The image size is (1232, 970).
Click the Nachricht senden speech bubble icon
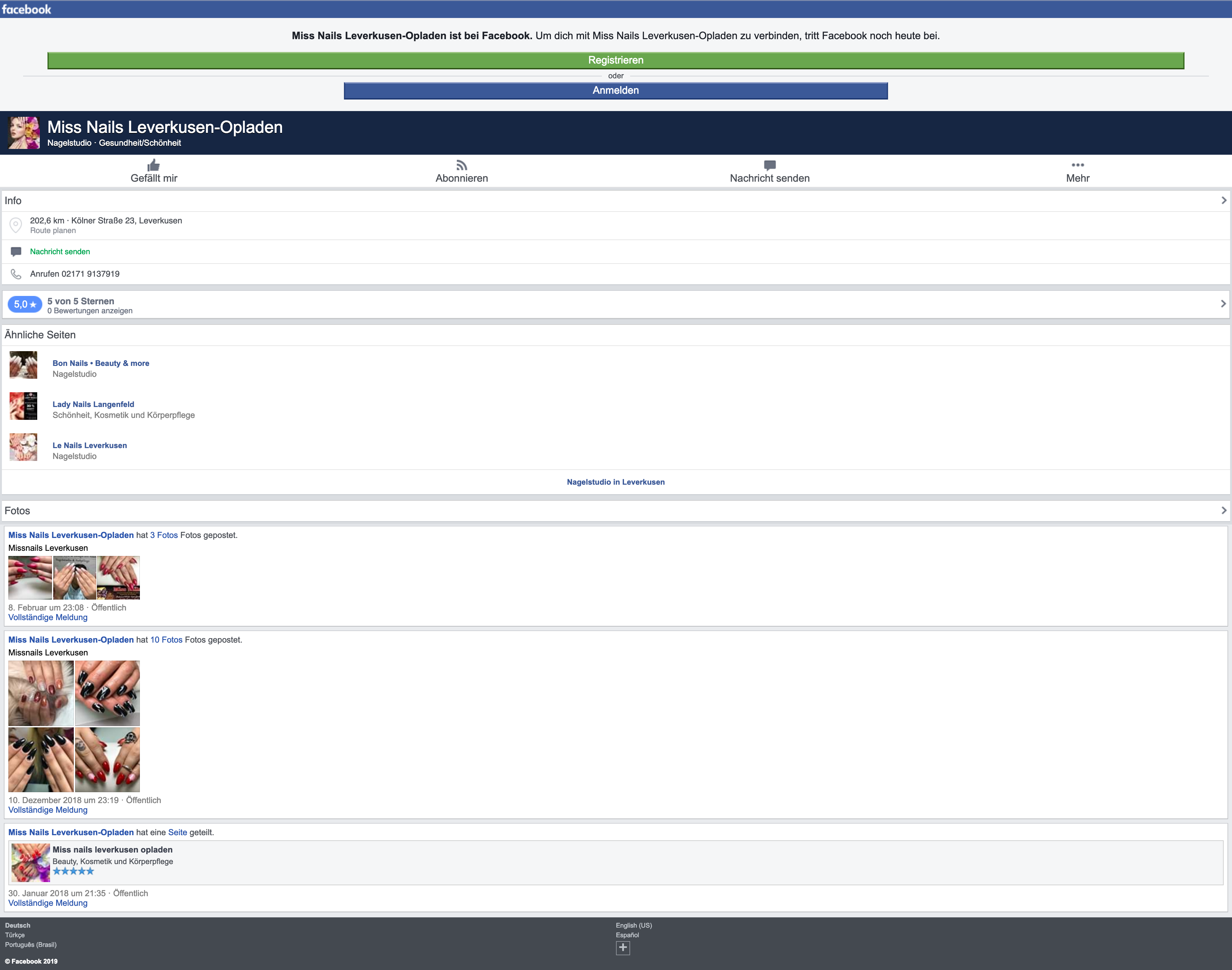(x=770, y=165)
